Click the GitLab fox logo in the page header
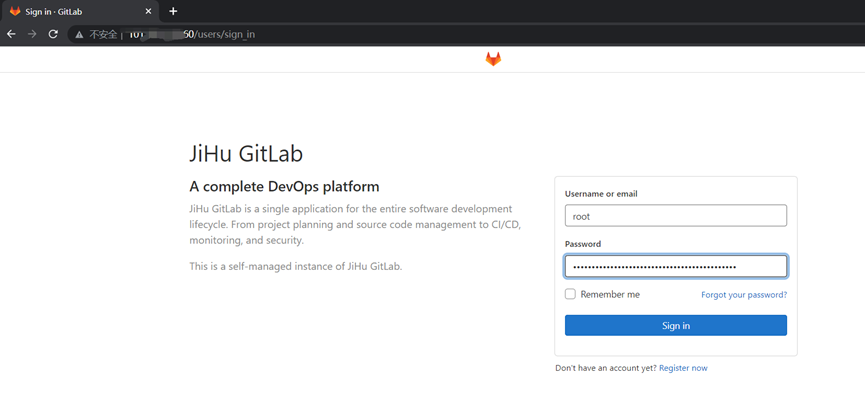The height and width of the screenshot is (410, 865). click(493, 59)
